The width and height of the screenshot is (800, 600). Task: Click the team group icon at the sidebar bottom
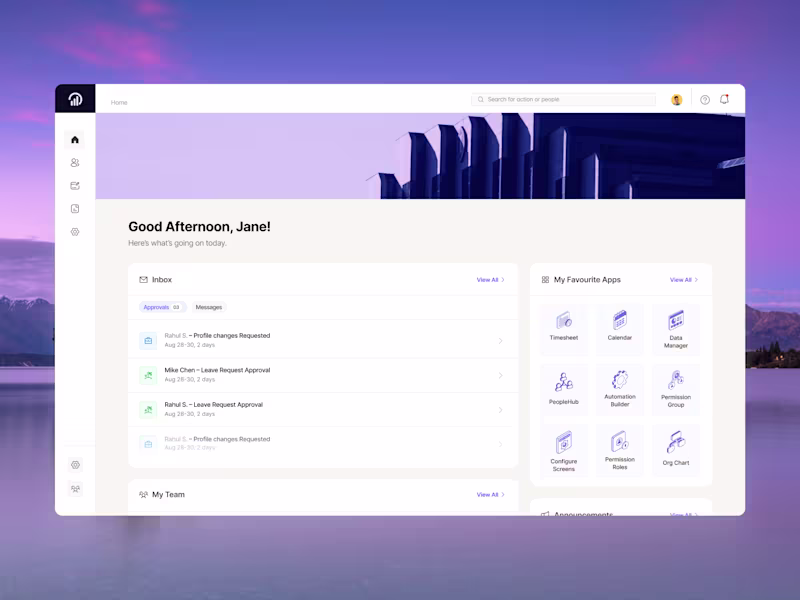point(76,489)
